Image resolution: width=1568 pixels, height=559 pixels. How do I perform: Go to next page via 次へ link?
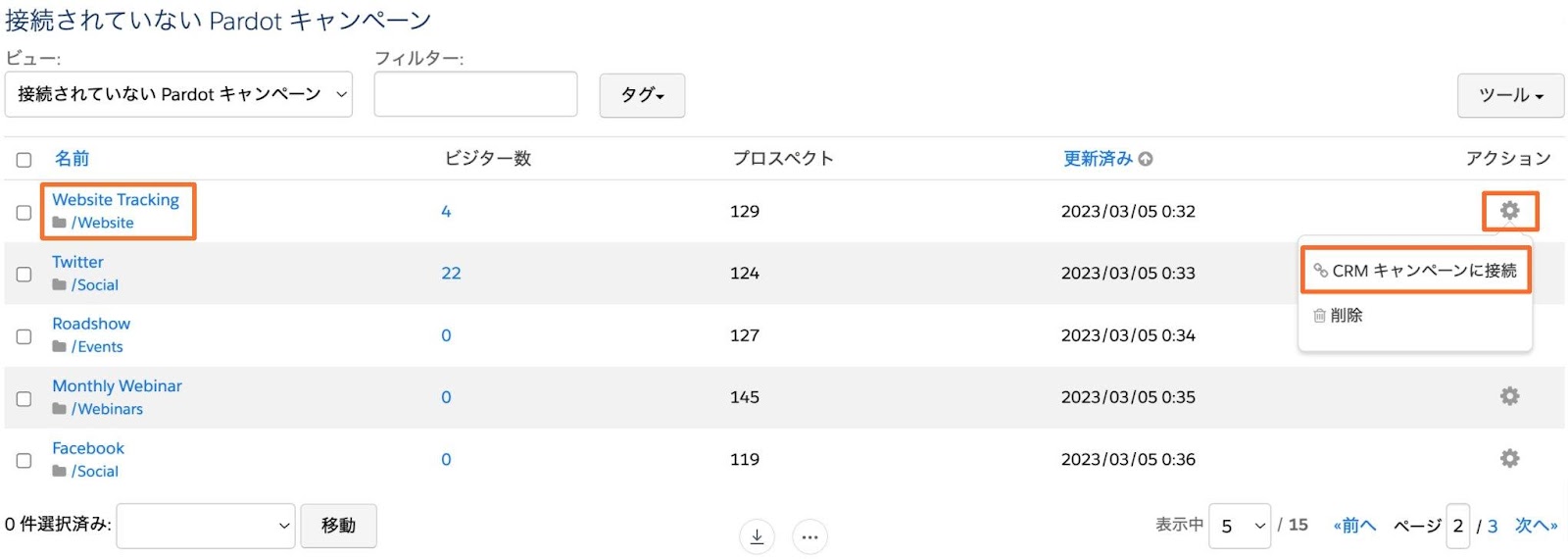1536,526
